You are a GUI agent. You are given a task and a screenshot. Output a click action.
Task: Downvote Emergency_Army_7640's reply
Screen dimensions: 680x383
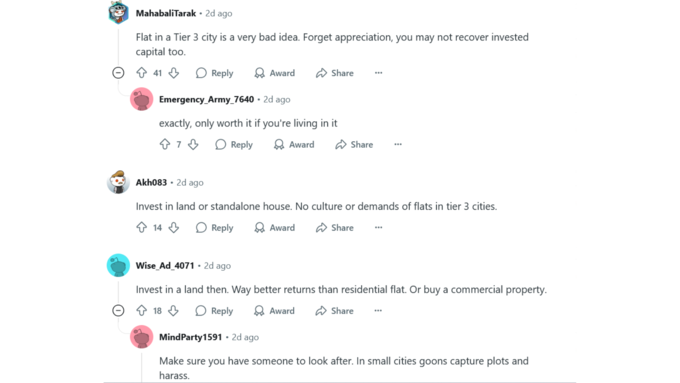(193, 144)
